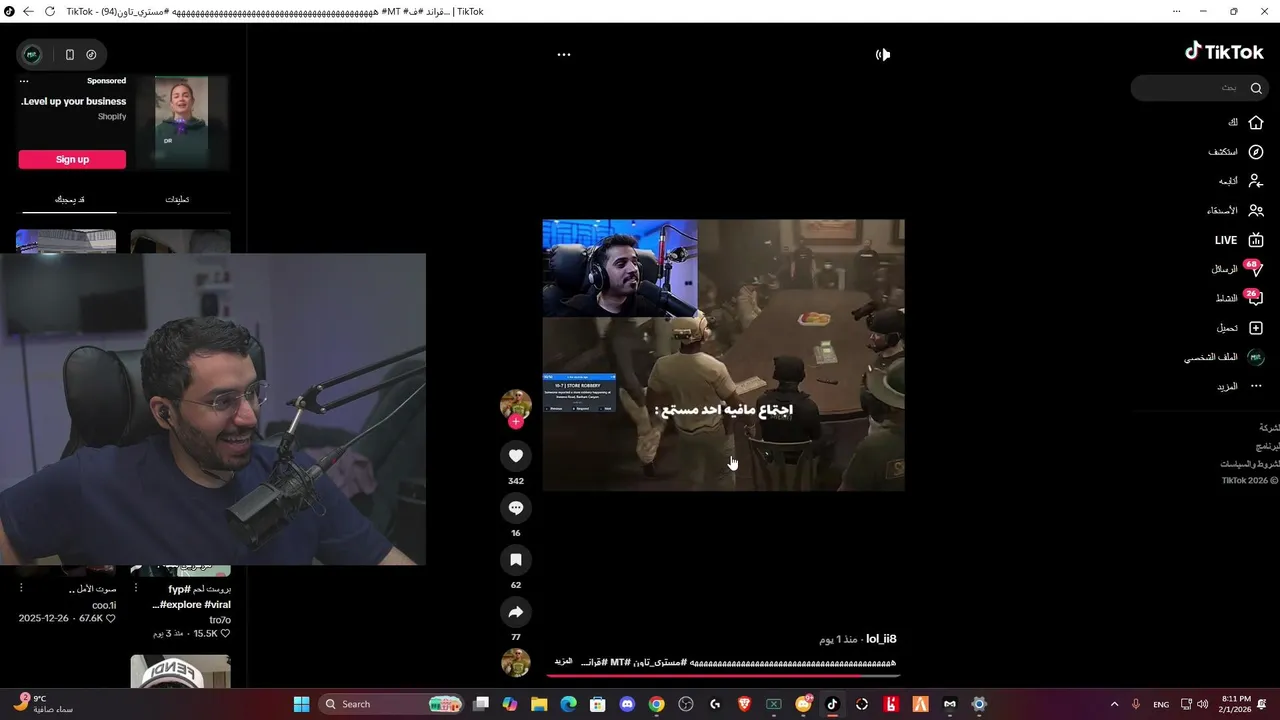Image resolution: width=1280 pixels, height=720 pixels.
Task: Click the playing video frame to pause
Action: (723, 355)
